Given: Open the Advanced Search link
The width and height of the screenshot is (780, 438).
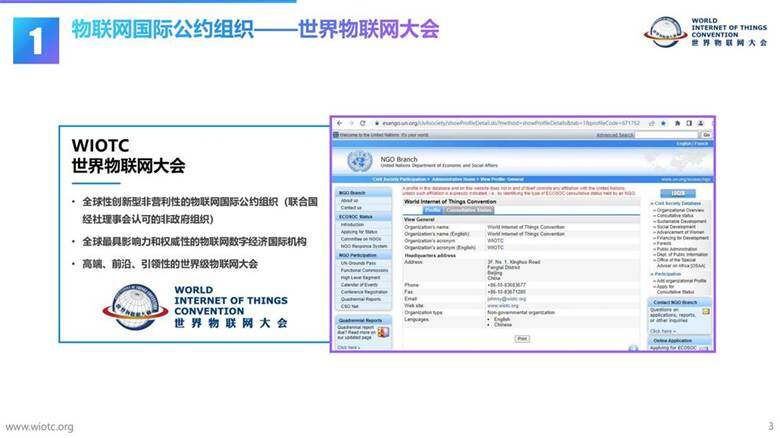Looking at the screenshot, I should pos(615,135).
